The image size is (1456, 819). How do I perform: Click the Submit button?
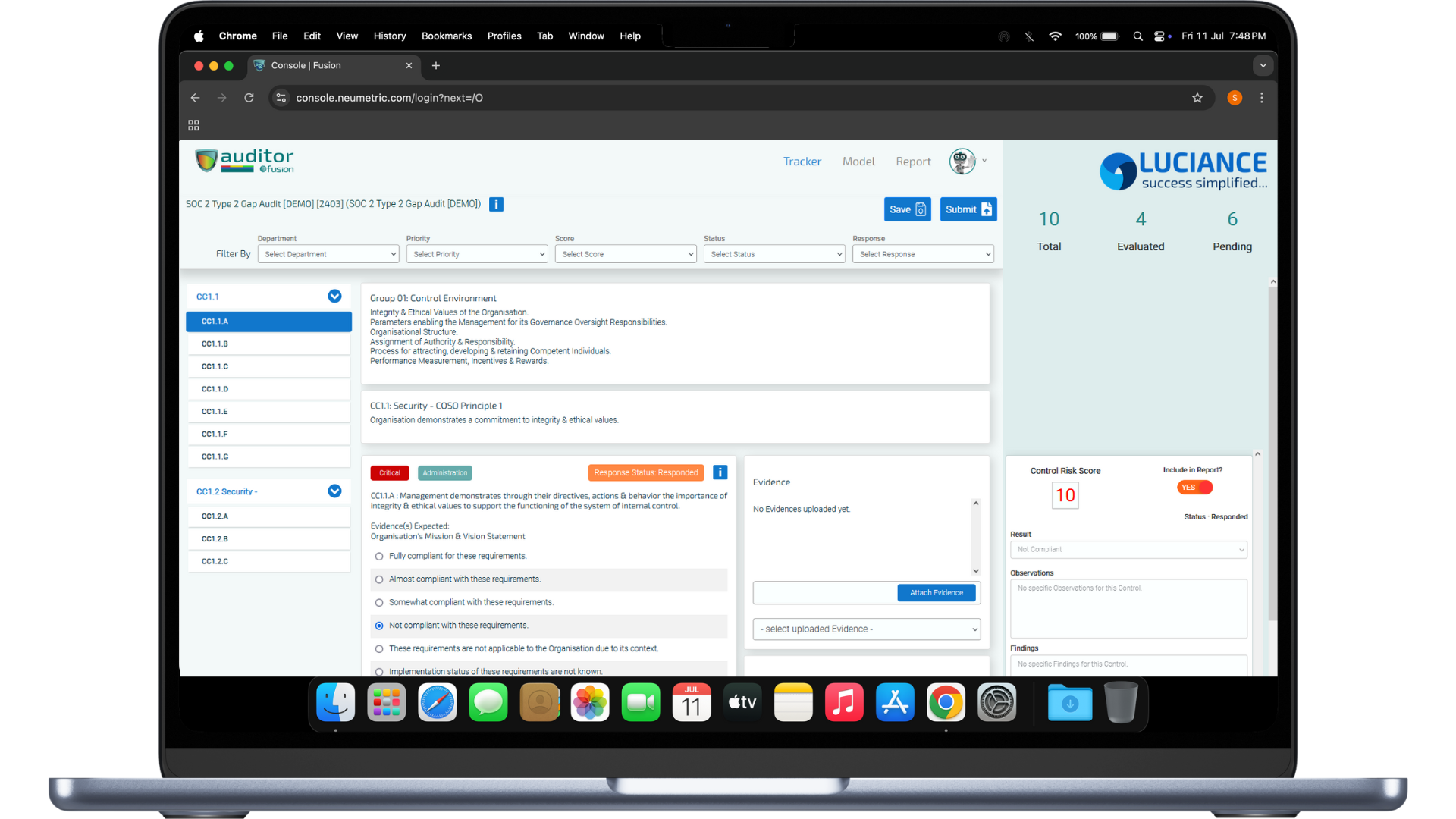pos(968,209)
